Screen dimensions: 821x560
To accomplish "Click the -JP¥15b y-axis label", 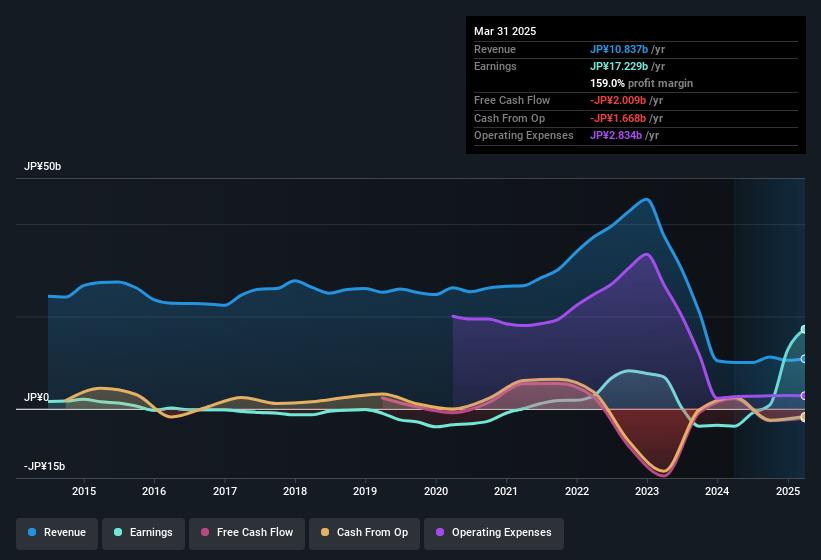I will point(45,466).
